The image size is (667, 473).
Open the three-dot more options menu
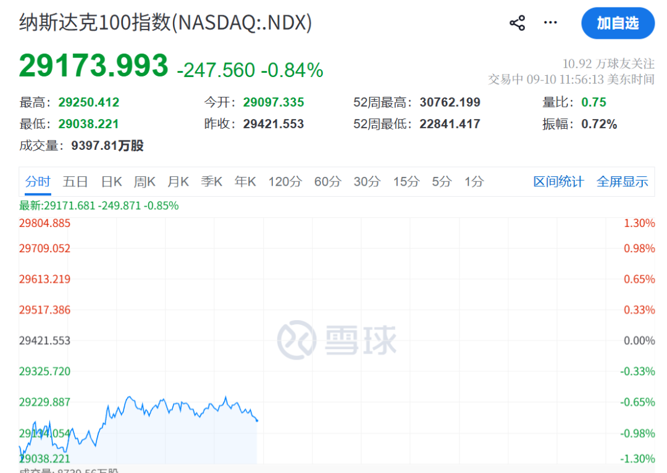[x=550, y=23]
